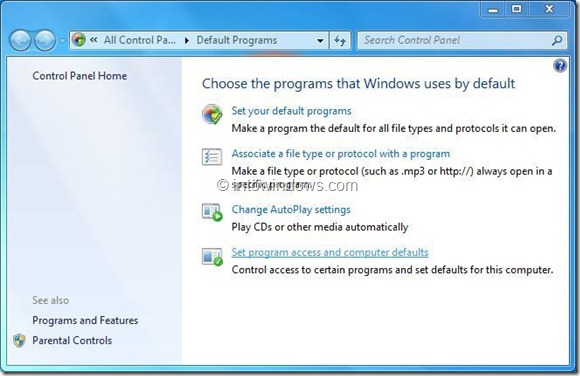
Task: Open 'Parental Controls' link
Action: 72,340
